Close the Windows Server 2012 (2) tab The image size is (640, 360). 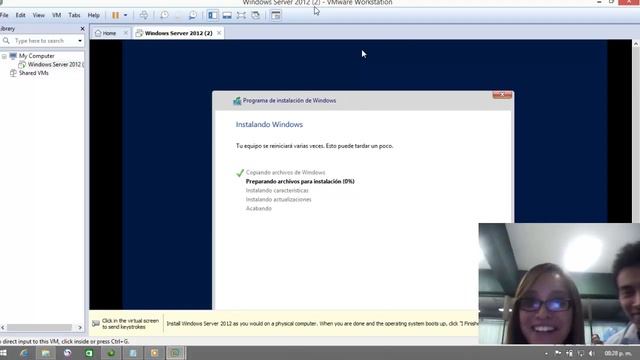pos(219,33)
